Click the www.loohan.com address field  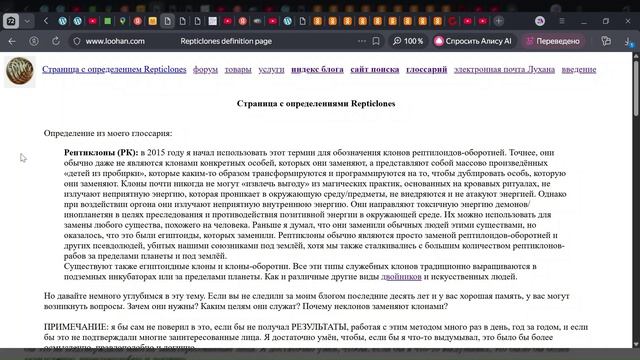pos(115,41)
